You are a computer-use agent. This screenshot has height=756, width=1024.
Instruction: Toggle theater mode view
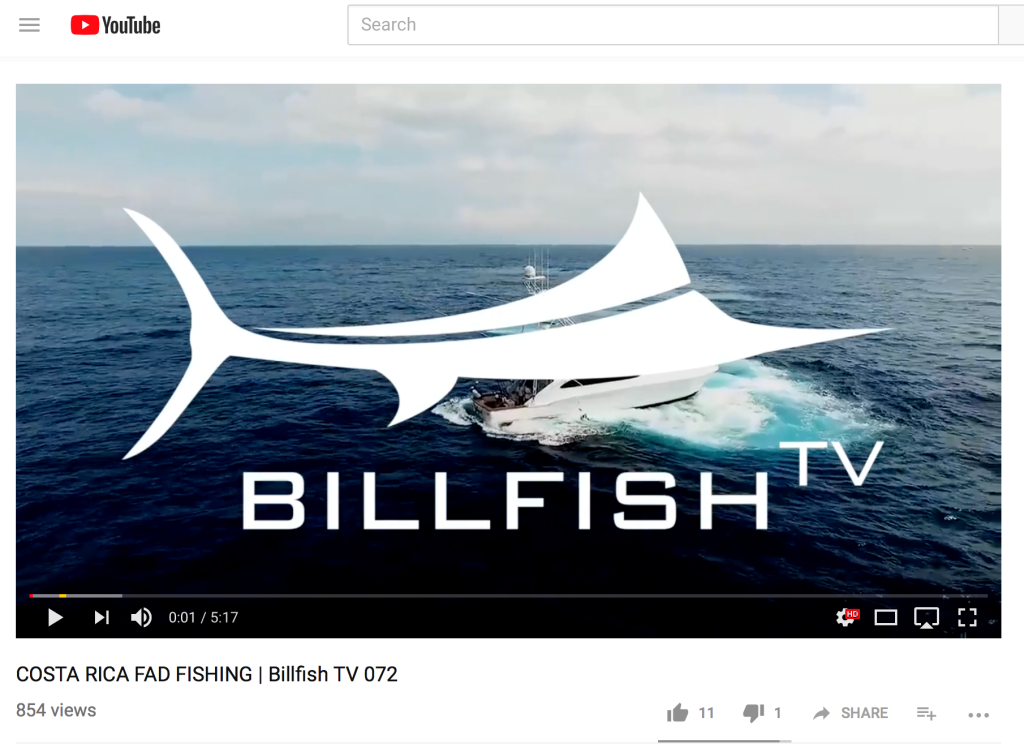point(886,617)
